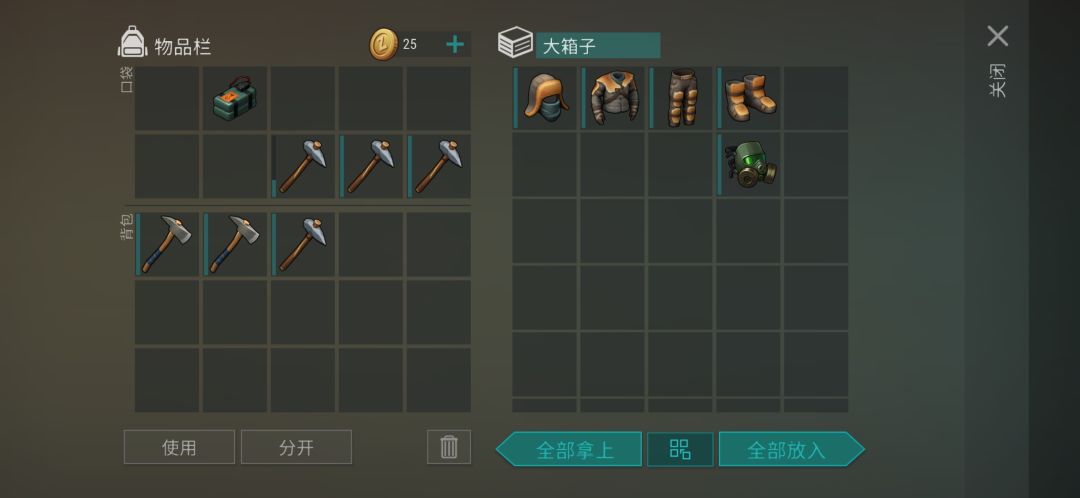
Task: Select the rightmost pickaxe in pocket row
Action: pos(439,167)
